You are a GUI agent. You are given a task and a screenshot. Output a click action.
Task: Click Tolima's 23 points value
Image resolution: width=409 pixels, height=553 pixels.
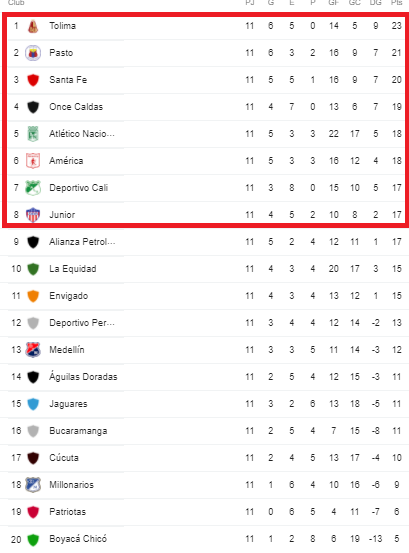397,26
